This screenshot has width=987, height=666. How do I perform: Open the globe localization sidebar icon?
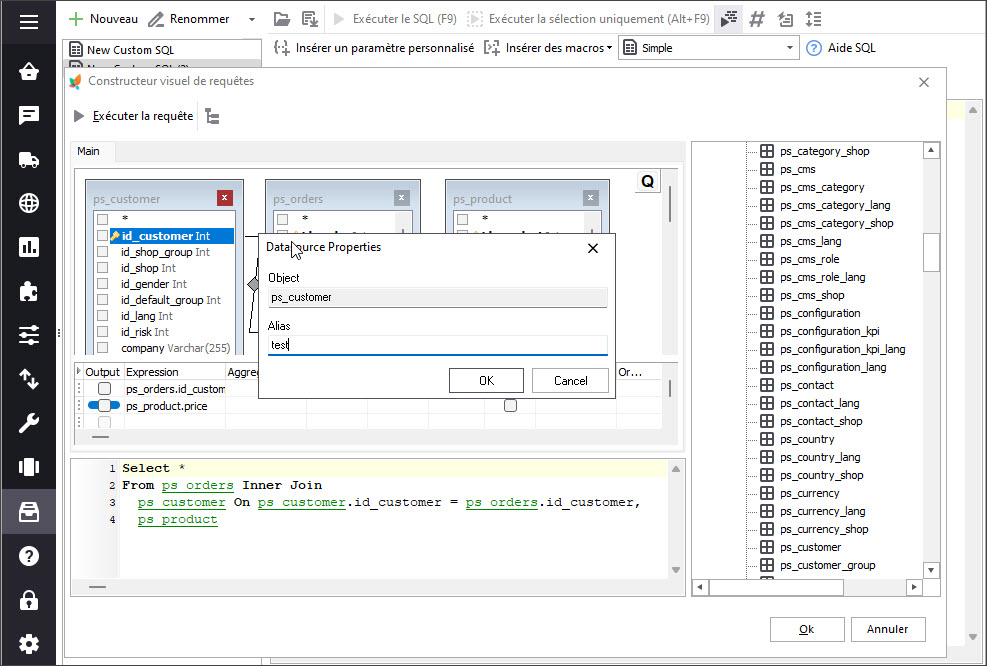click(29, 203)
